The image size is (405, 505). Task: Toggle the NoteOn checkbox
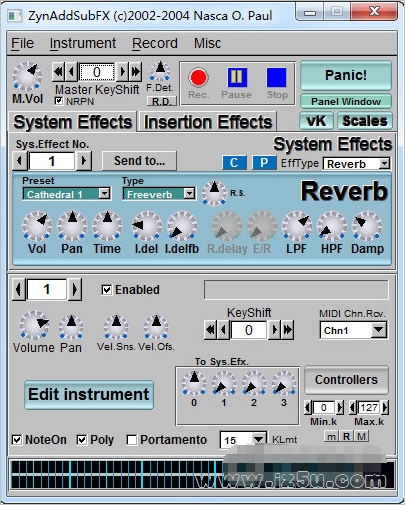(x=17, y=440)
